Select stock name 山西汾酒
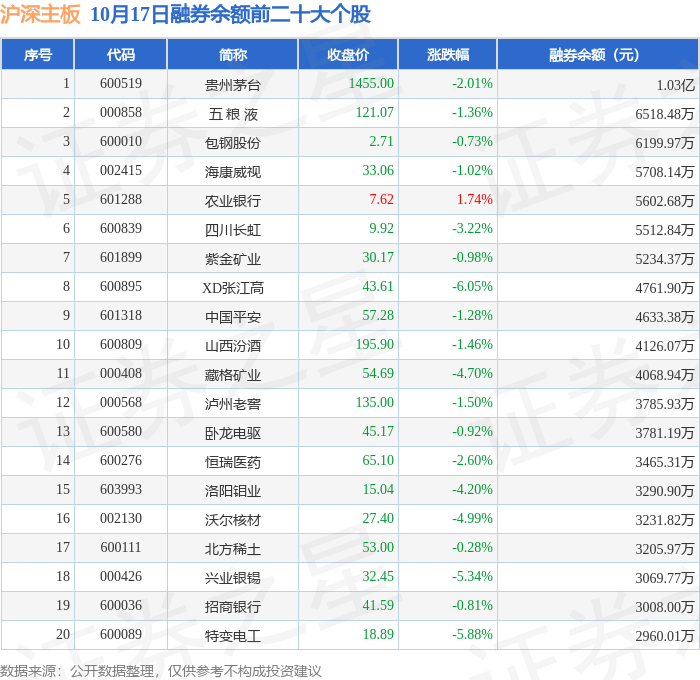Screen dimensions: 700x680 point(233,346)
